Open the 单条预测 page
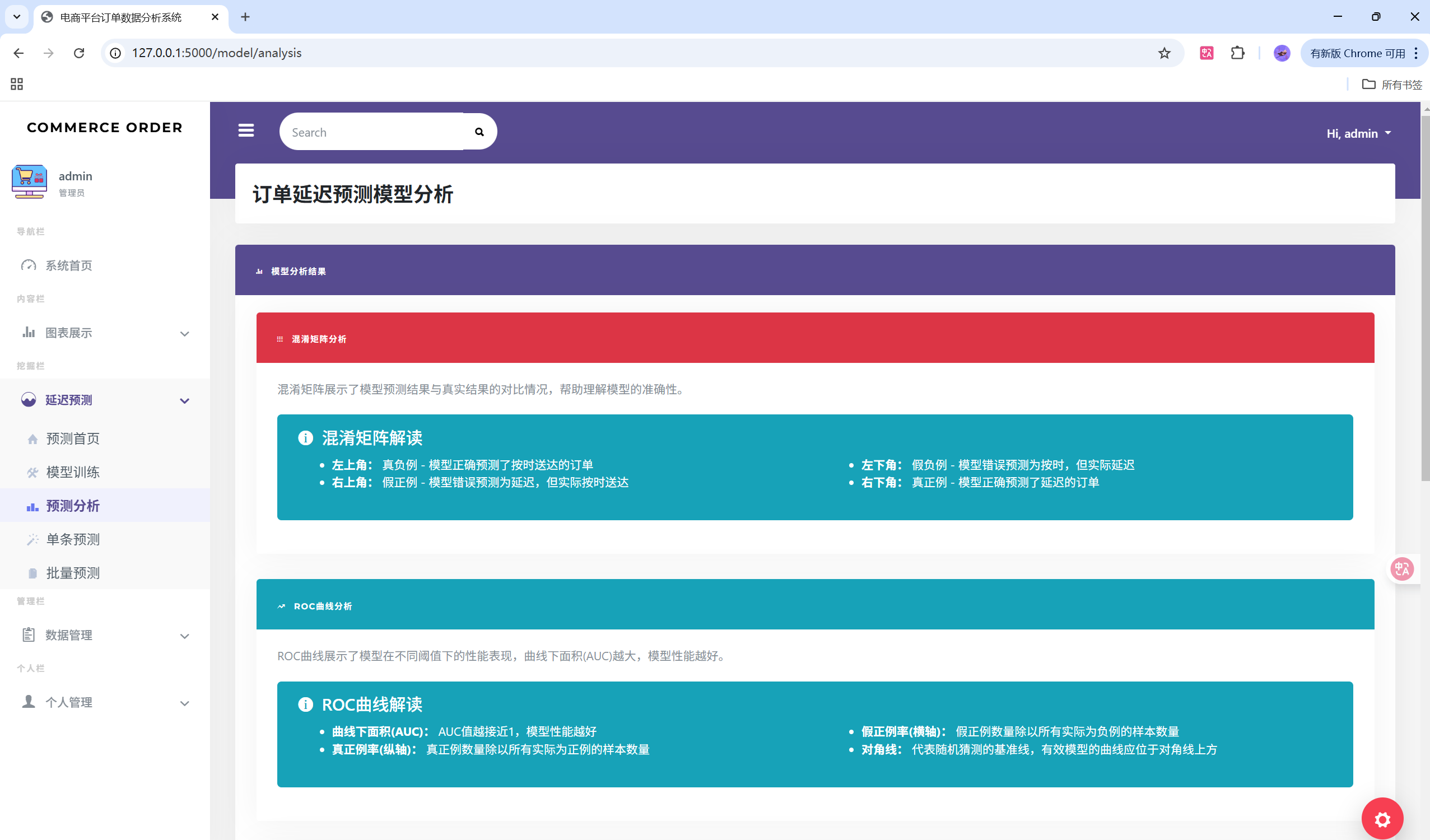The width and height of the screenshot is (1430, 840). coord(73,539)
